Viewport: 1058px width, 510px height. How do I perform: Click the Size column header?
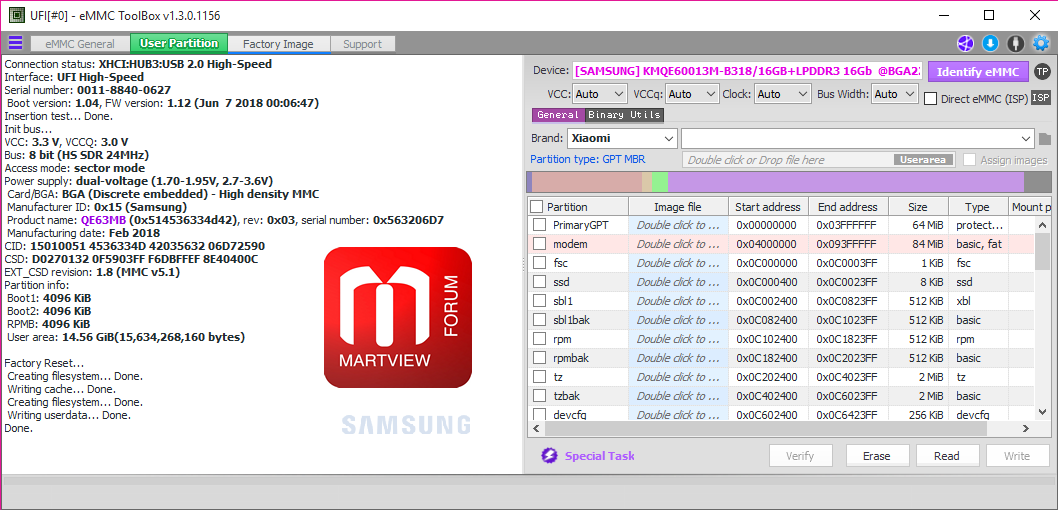(x=918, y=206)
